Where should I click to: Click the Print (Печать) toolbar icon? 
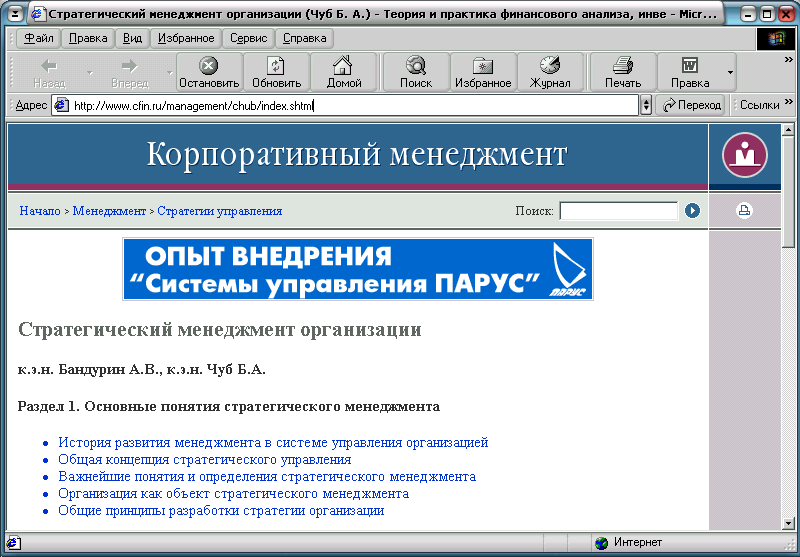tap(623, 71)
